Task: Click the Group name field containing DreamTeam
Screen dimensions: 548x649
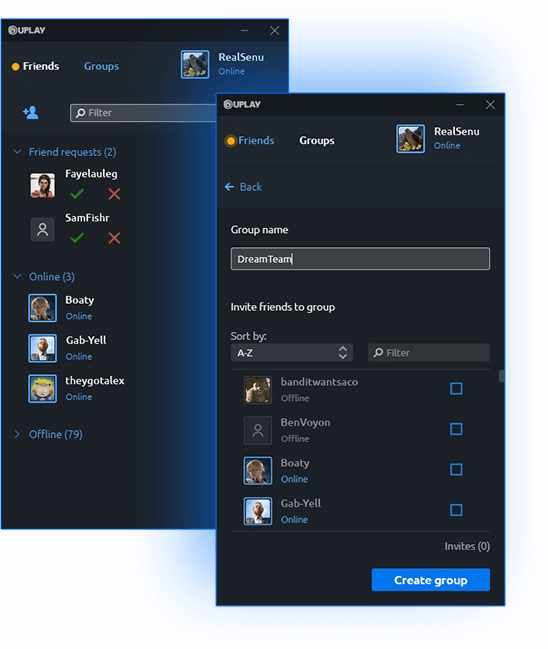Action: coord(360,259)
